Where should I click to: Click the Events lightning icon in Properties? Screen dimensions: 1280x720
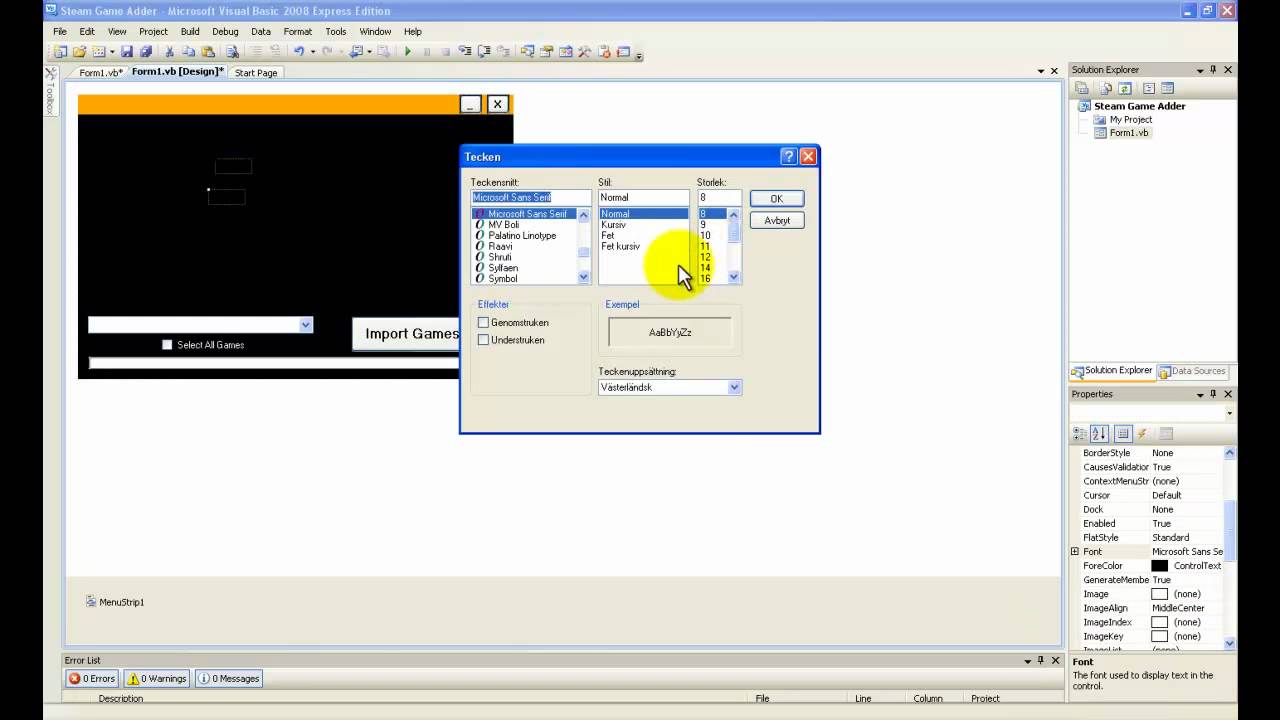[1142, 433]
